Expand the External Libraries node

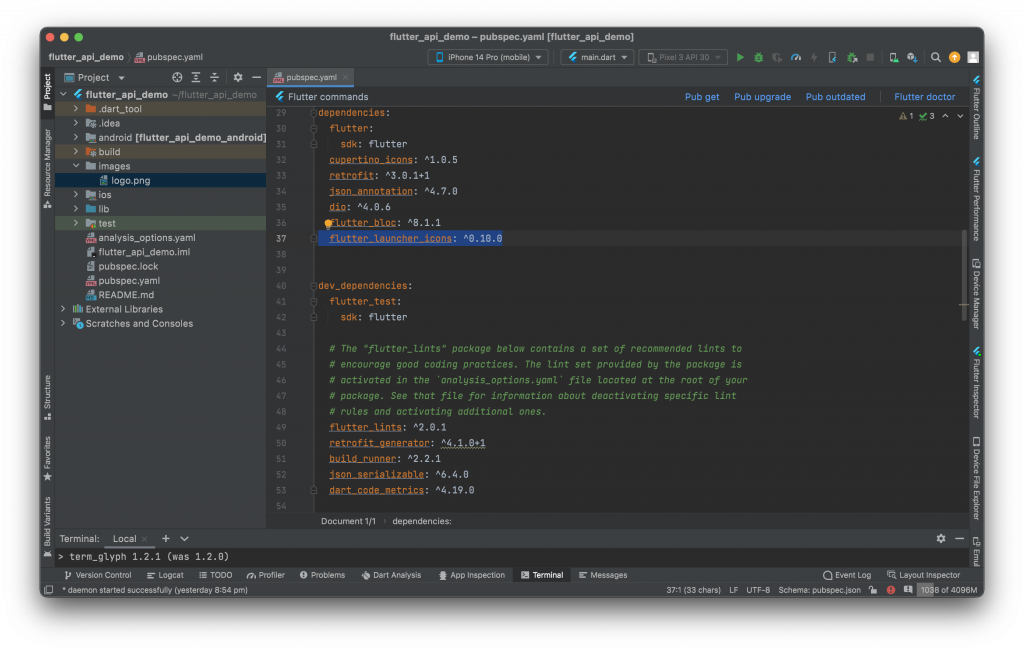coord(63,309)
